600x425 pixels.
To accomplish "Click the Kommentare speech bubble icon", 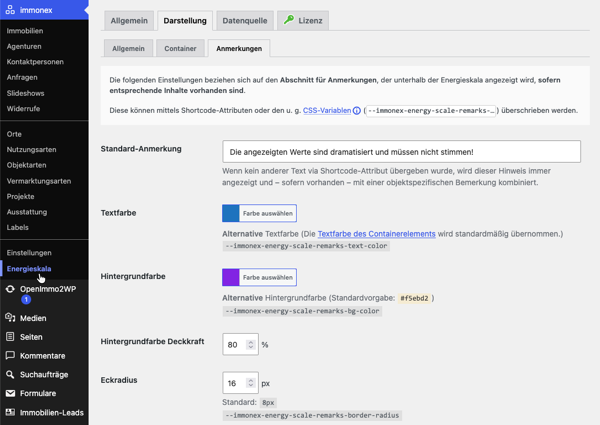I will 10,355.
